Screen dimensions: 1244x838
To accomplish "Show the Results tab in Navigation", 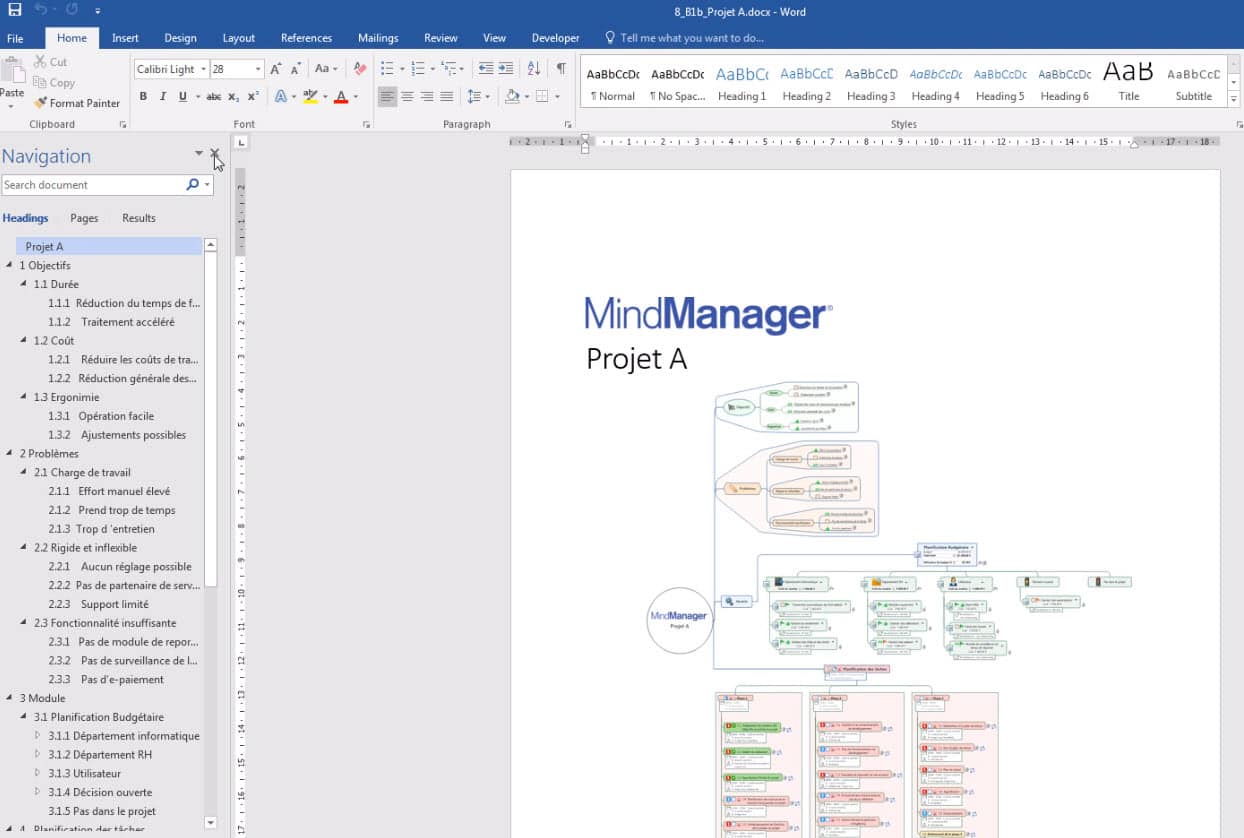I will click(x=139, y=218).
